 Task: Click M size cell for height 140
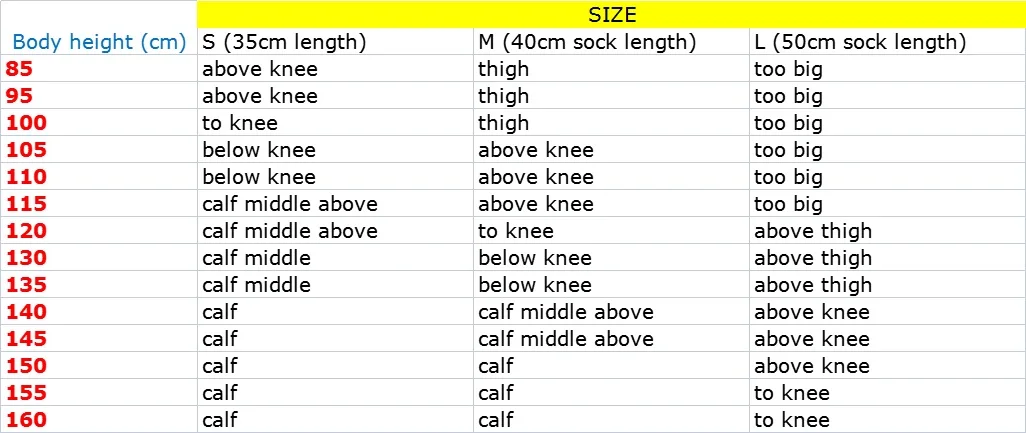pos(565,312)
